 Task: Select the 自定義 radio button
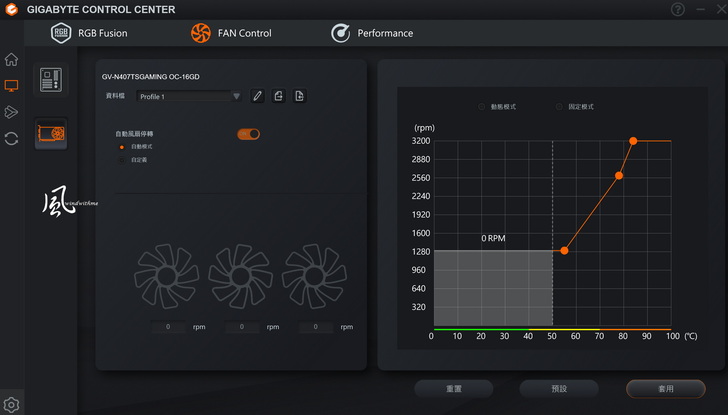pyautogui.click(x=123, y=159)
